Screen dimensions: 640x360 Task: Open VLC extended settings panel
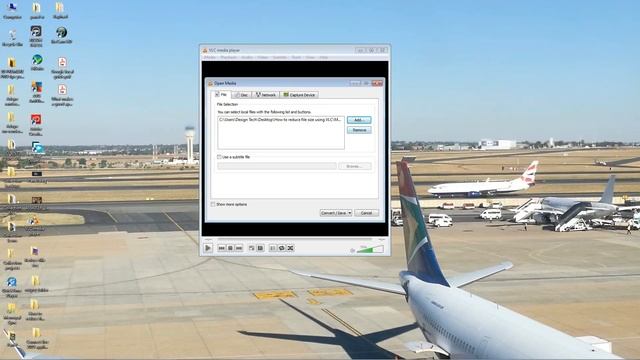click(260, 248)
